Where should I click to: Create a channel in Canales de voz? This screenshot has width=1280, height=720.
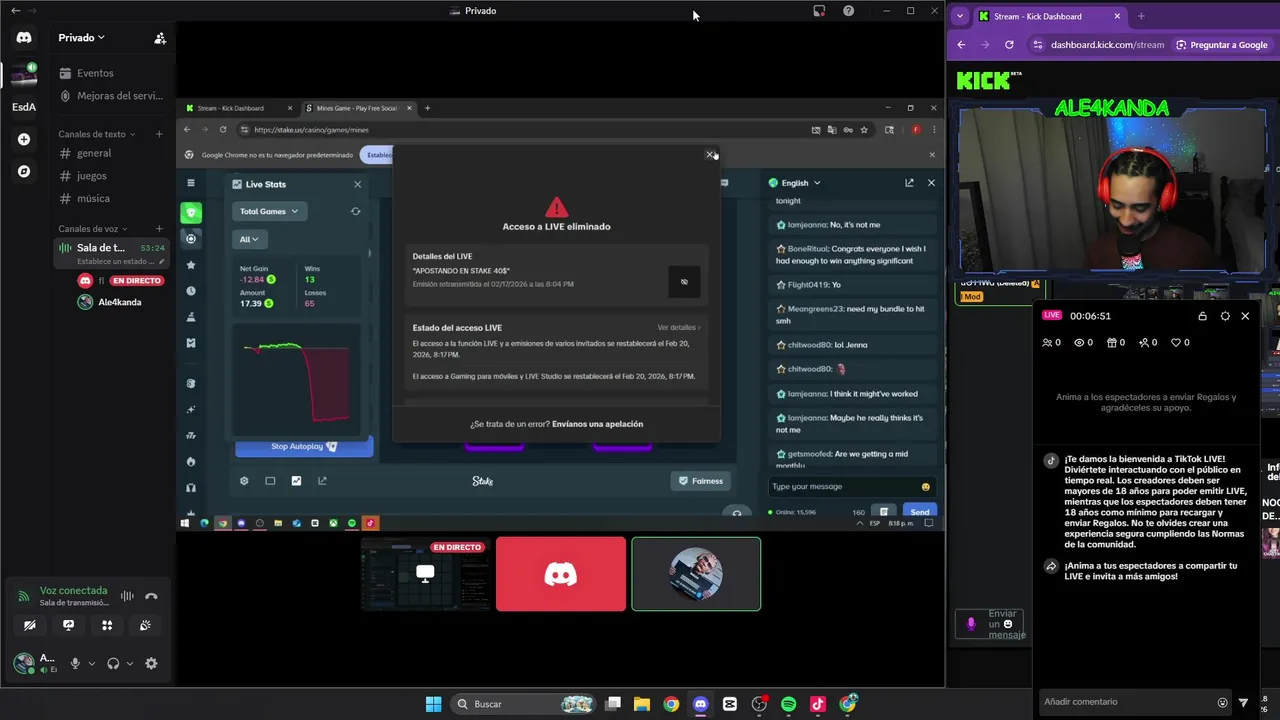click(x=159, y=229)
